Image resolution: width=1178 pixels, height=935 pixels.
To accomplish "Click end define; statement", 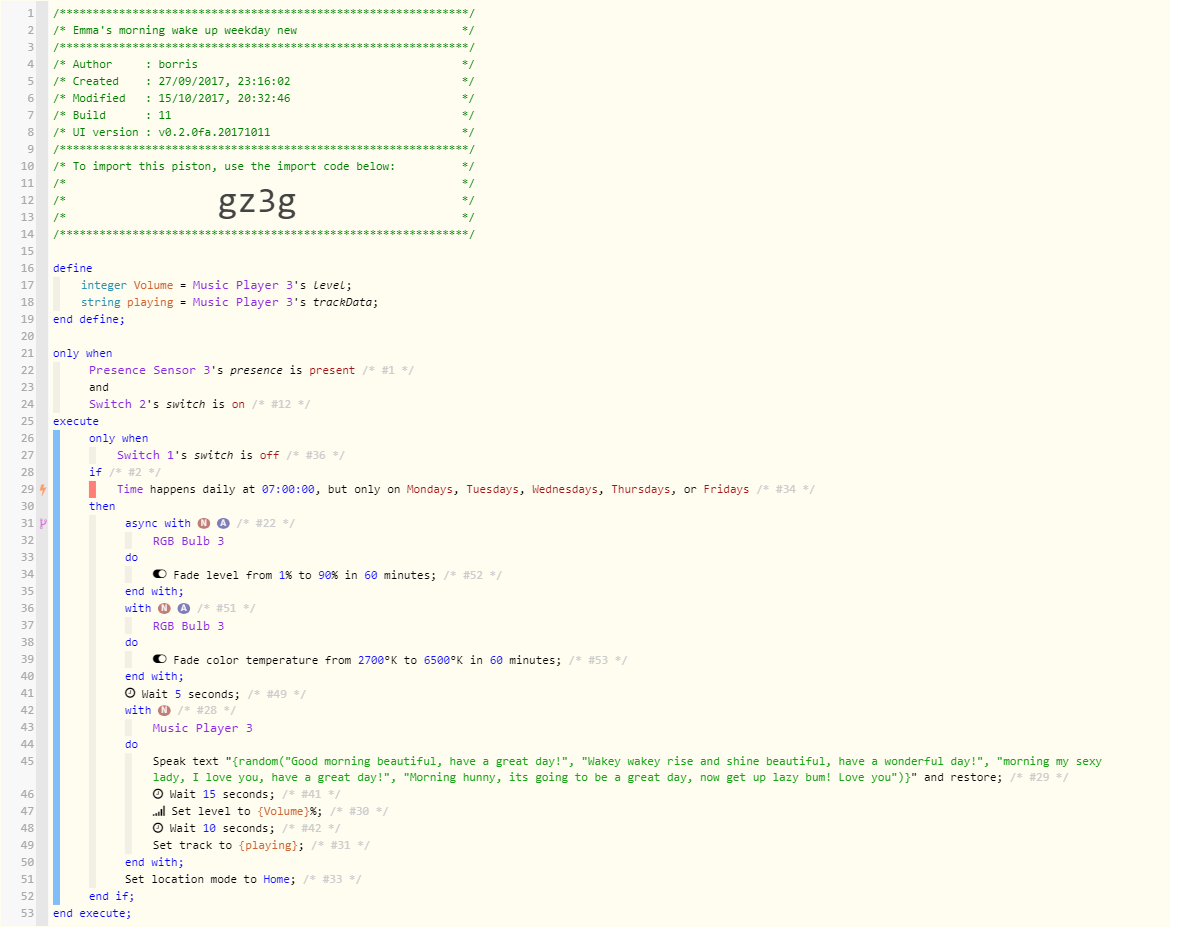I will [89, 322].
